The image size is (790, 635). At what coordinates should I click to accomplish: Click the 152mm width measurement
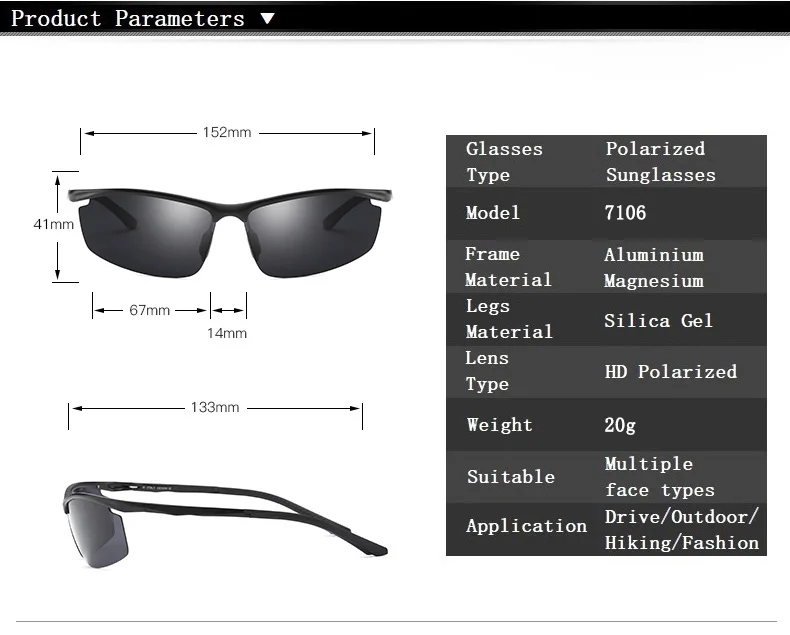[227, 133]
